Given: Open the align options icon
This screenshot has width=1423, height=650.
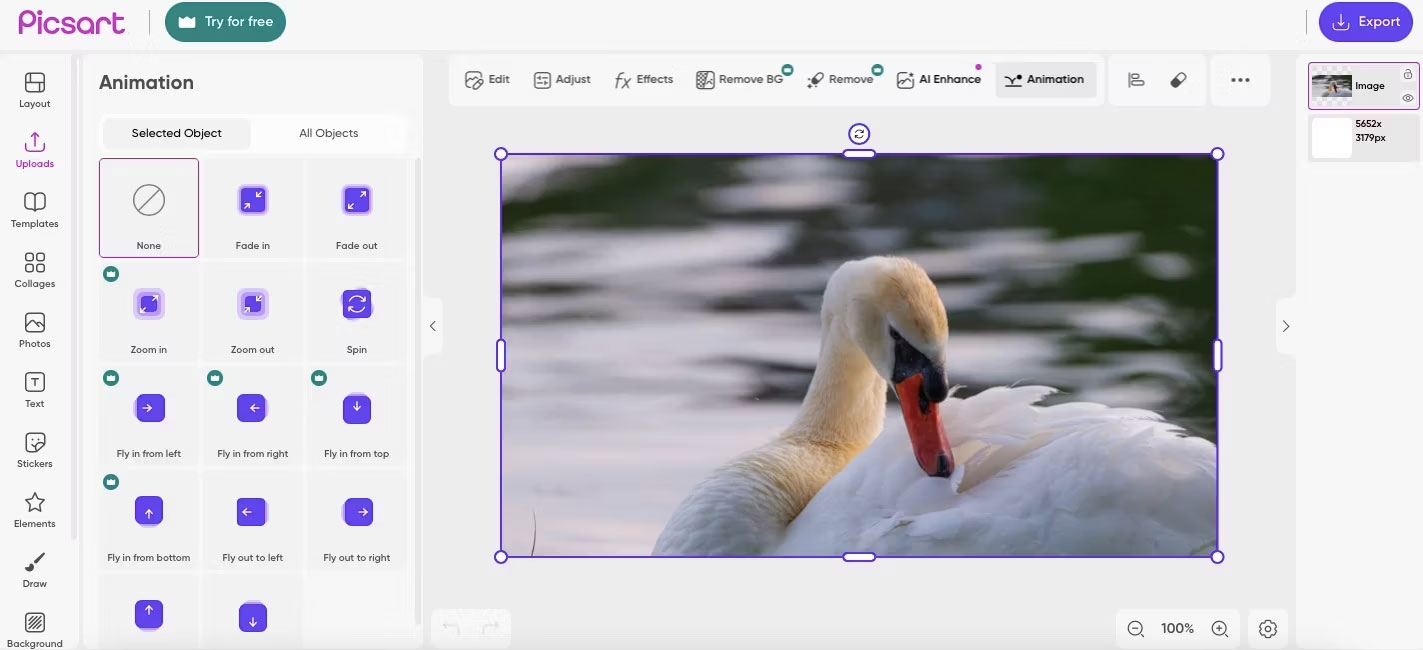Looking at the screenshot, I should coord(1136,80).
